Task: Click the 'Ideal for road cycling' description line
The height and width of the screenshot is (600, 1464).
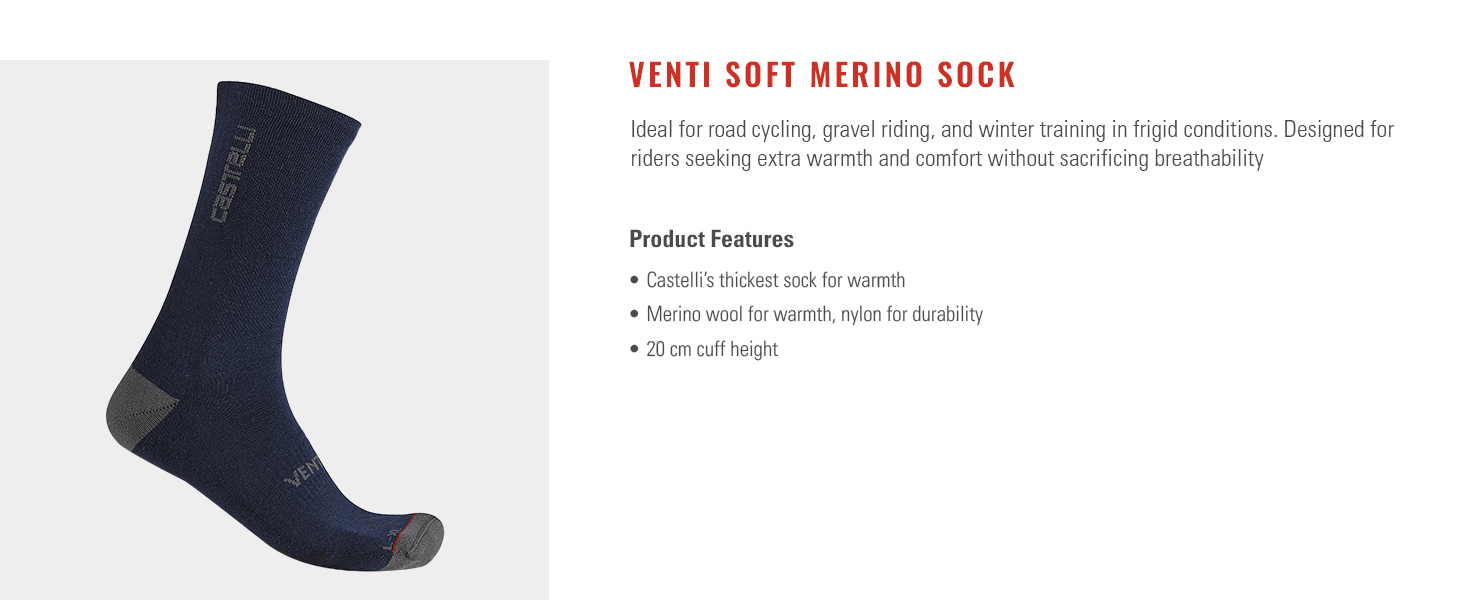Action: coord(1012,130)
